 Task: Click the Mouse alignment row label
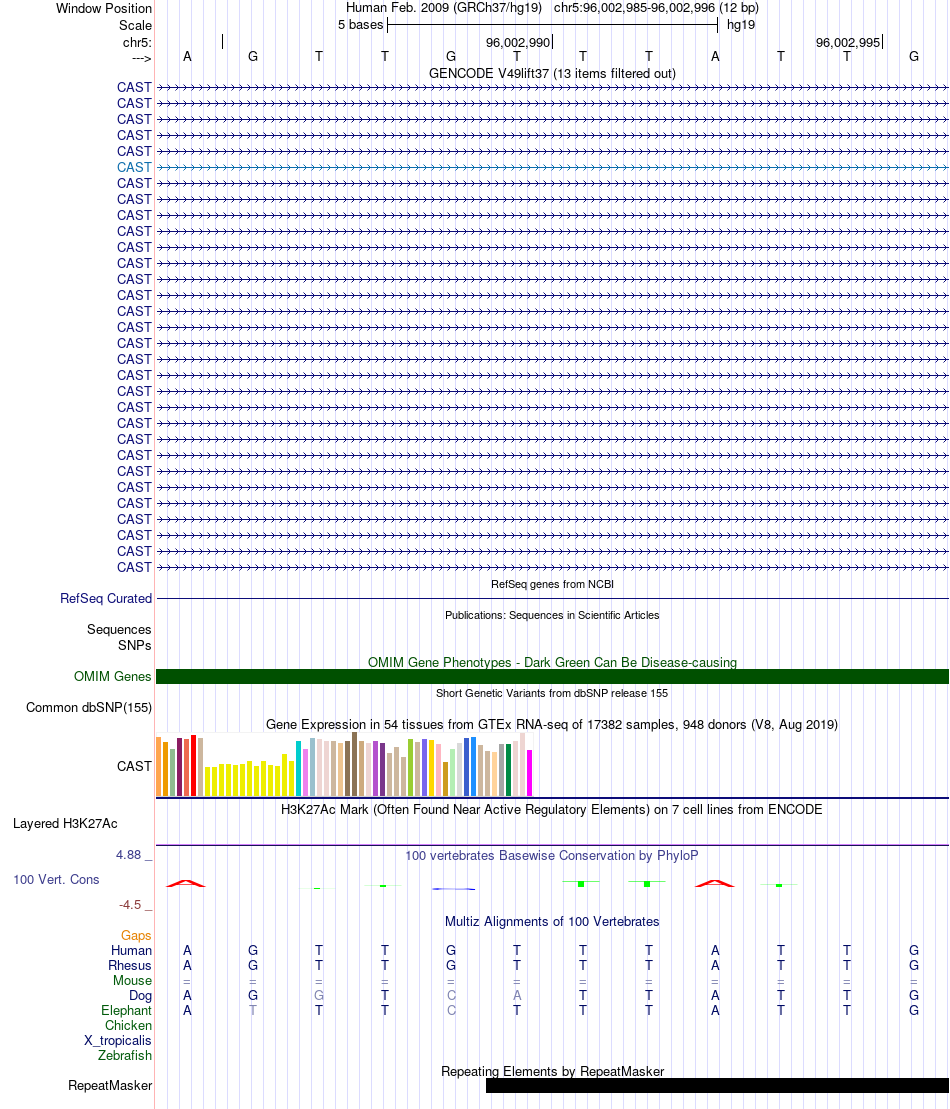132,980
